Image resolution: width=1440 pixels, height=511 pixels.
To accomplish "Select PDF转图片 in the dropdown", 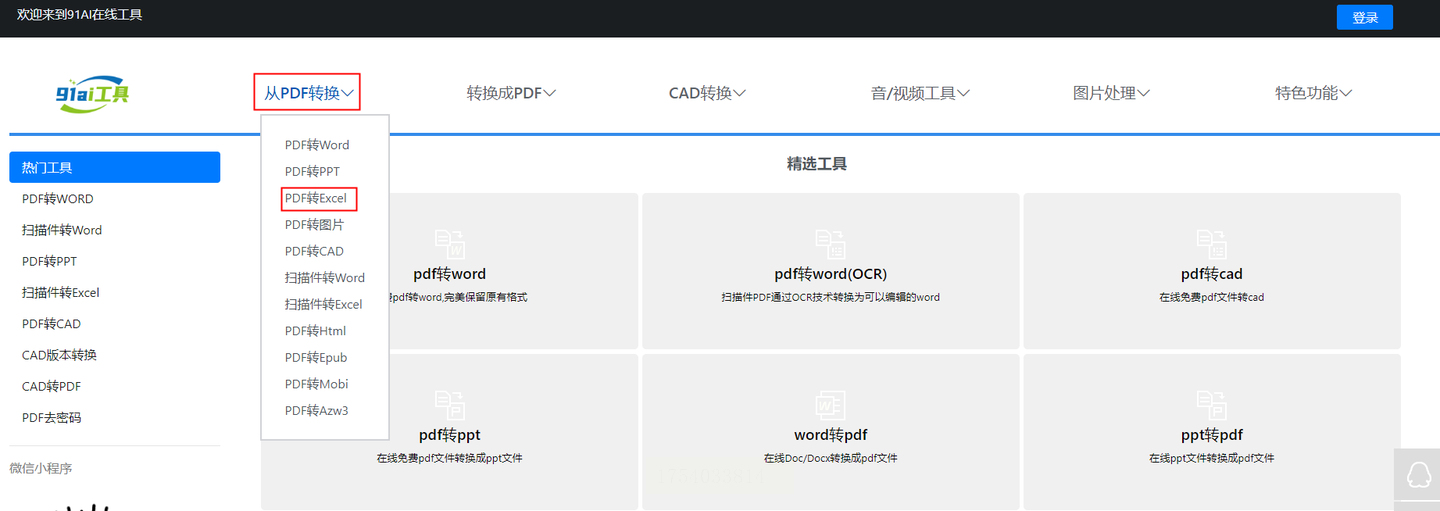I will pos(314,225).
